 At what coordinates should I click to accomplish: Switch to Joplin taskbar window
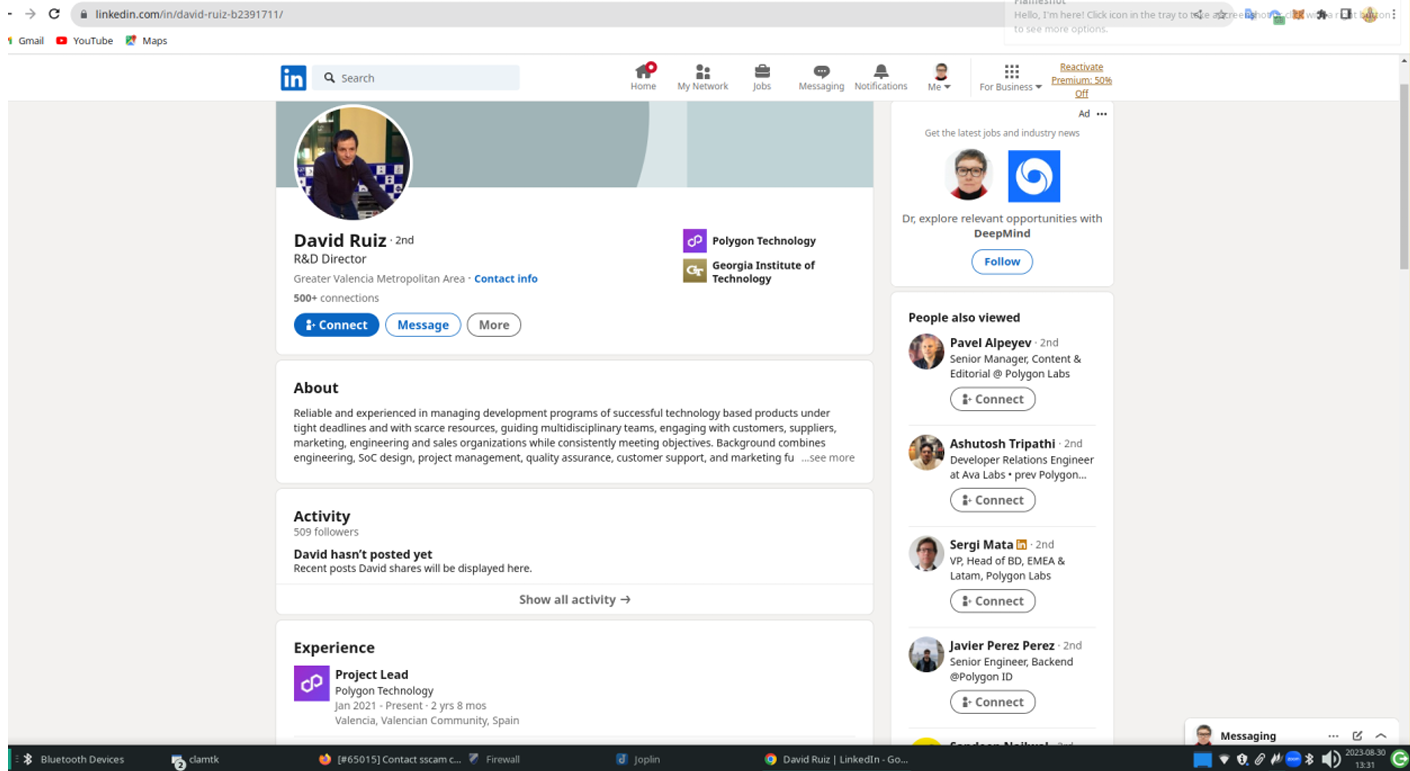click(x=638, y=760)
